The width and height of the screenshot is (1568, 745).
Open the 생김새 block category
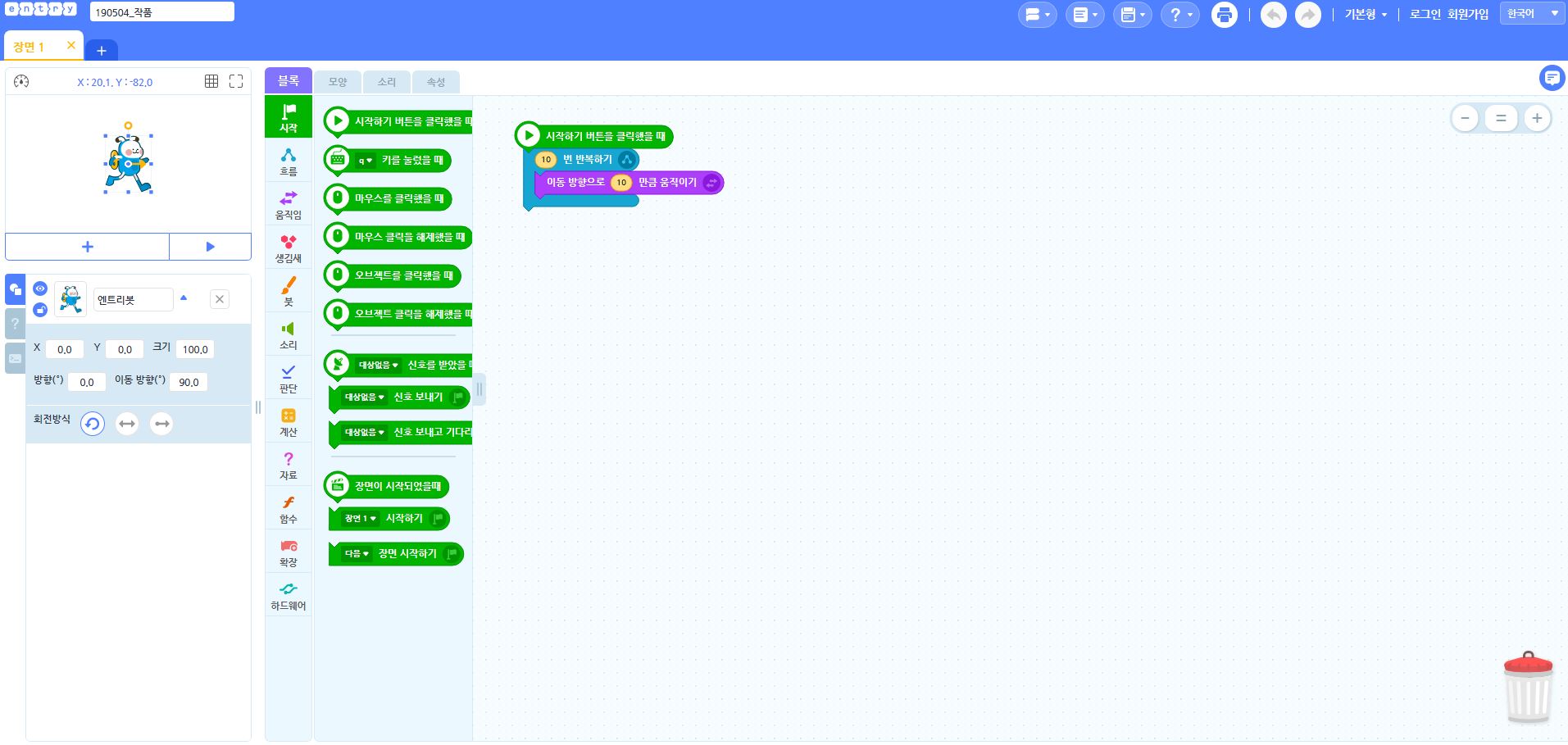[289, 248]
